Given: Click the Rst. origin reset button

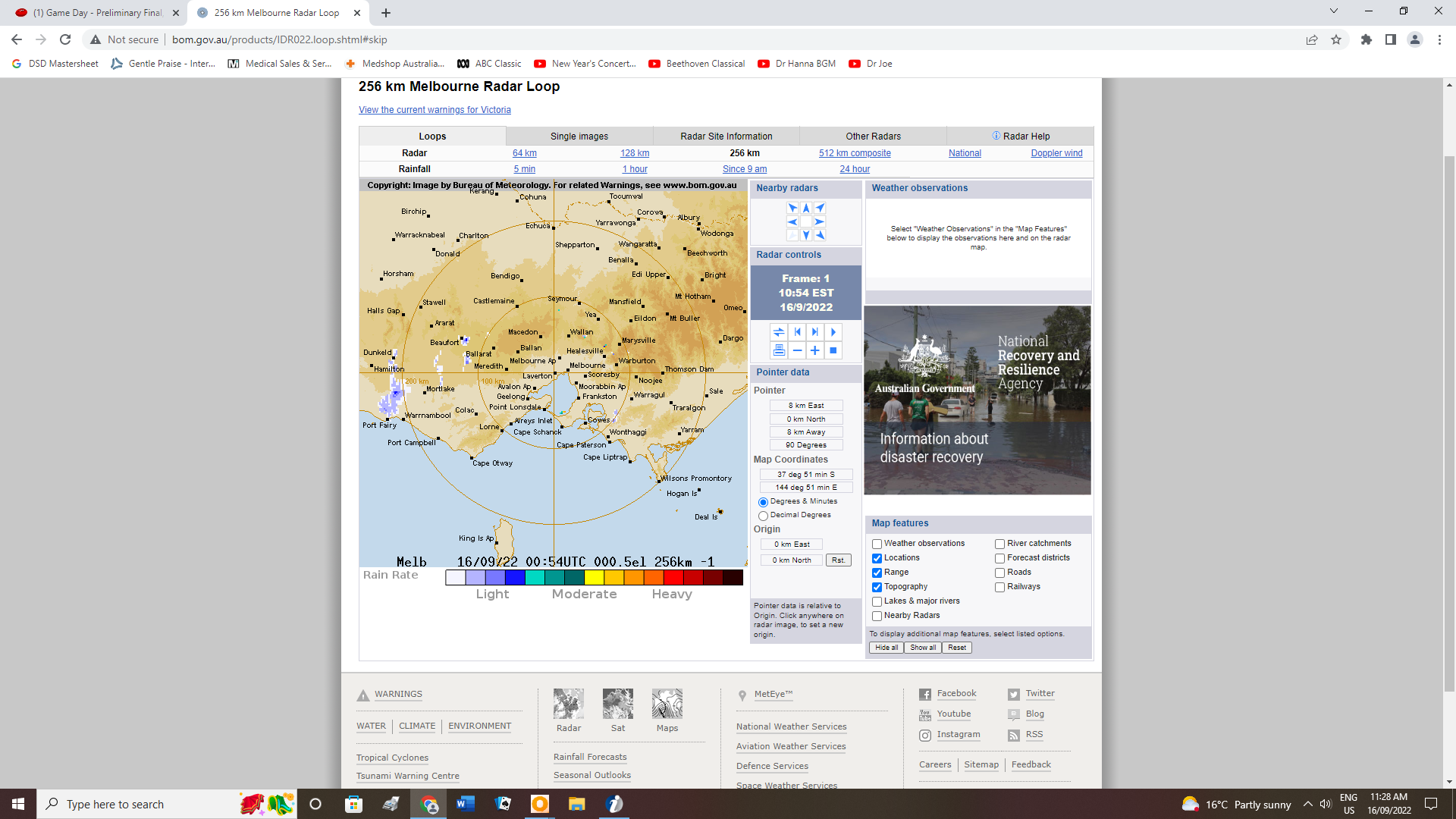Looking at the screenshot, I should click(x=838, y=560).
